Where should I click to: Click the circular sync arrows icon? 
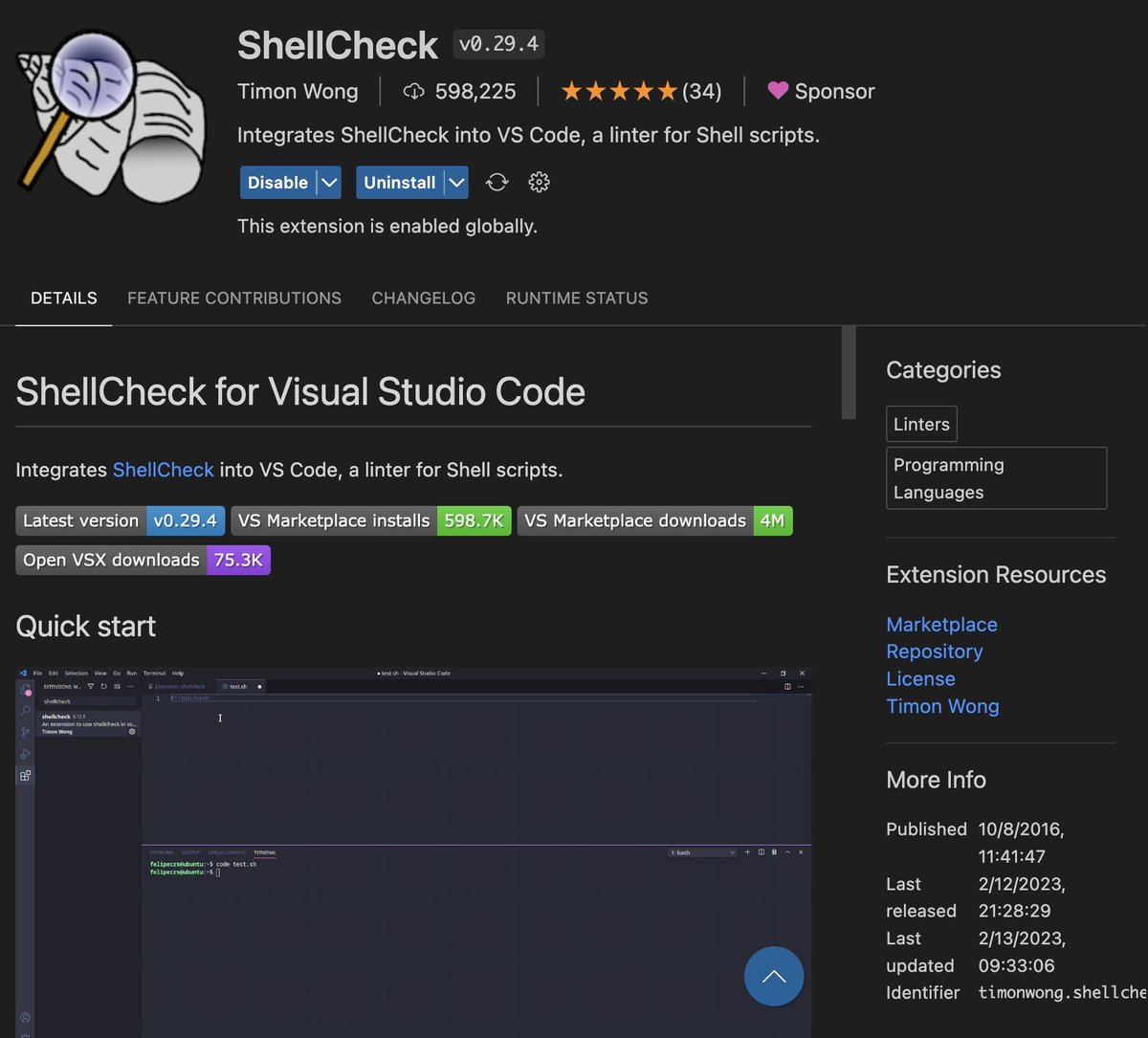click(x=497, y=183)
